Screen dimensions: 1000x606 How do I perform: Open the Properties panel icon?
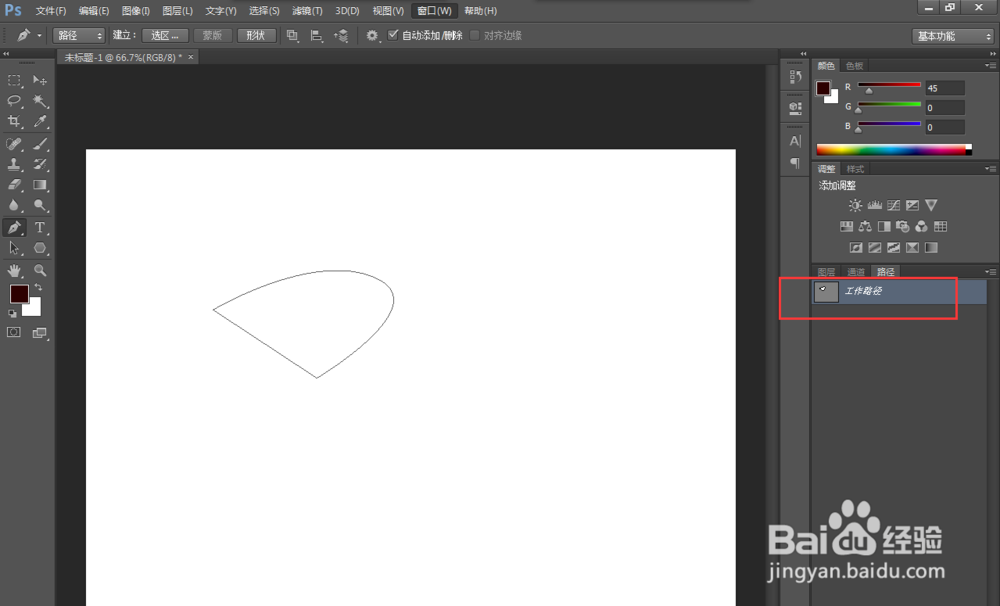click(795, 108)
